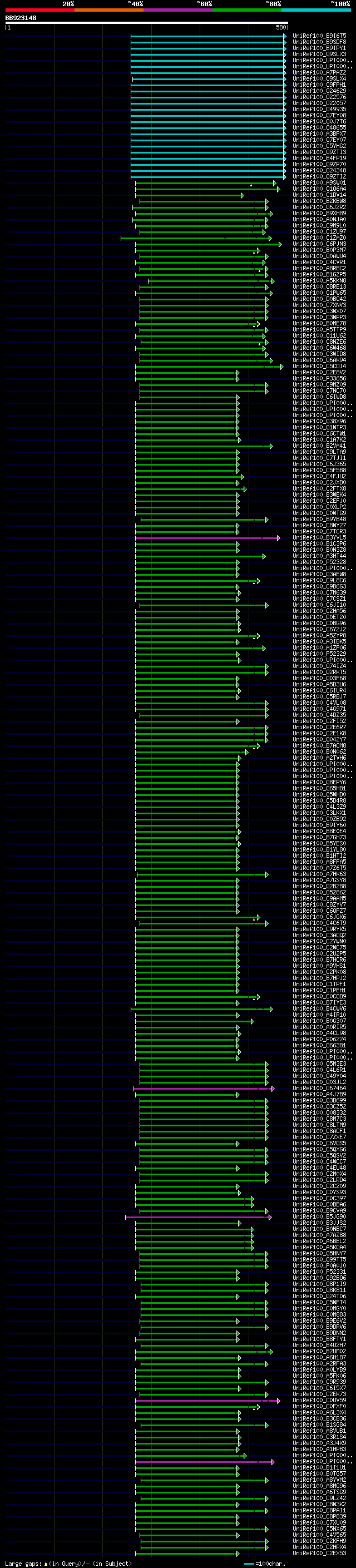Select hit UniRef100_C6PJN3
This screenshot has height=1568, width=356.
[x=319, y=244]
